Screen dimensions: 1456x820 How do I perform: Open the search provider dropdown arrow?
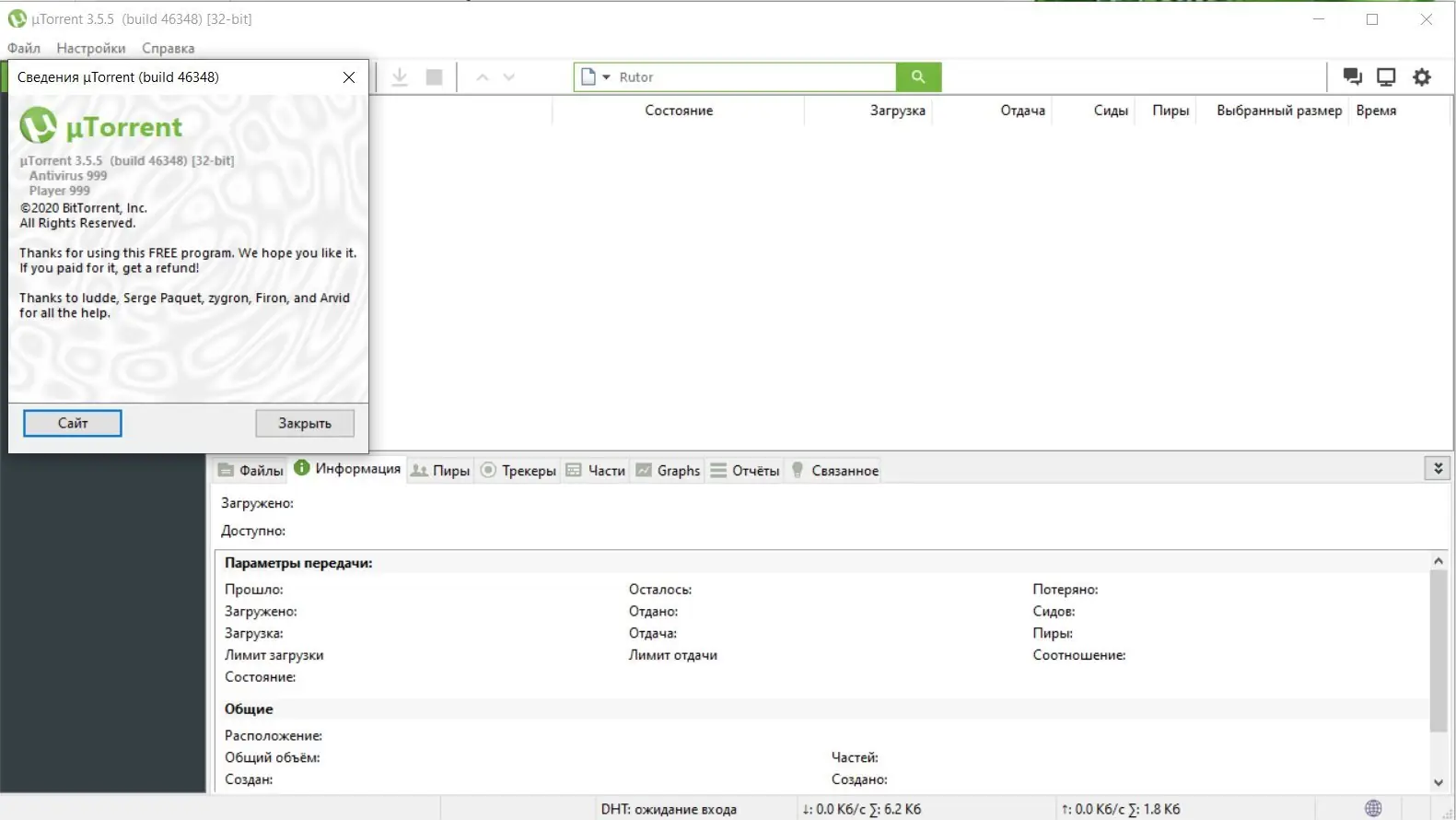coord(606,77)
